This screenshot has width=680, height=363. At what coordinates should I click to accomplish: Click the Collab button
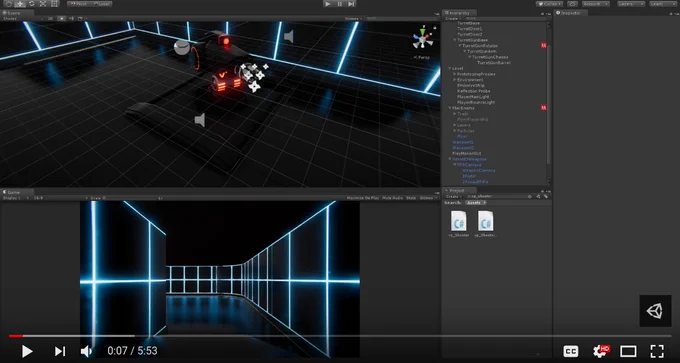pos(549,4)
